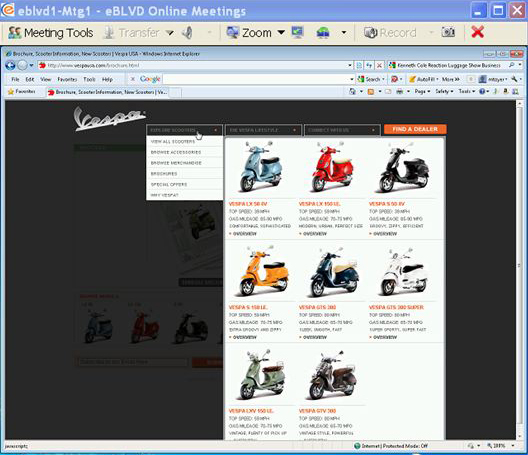Open the Tools menu in menu bar
The height and width of the screenshot is (455, 528).
[89, 79]
